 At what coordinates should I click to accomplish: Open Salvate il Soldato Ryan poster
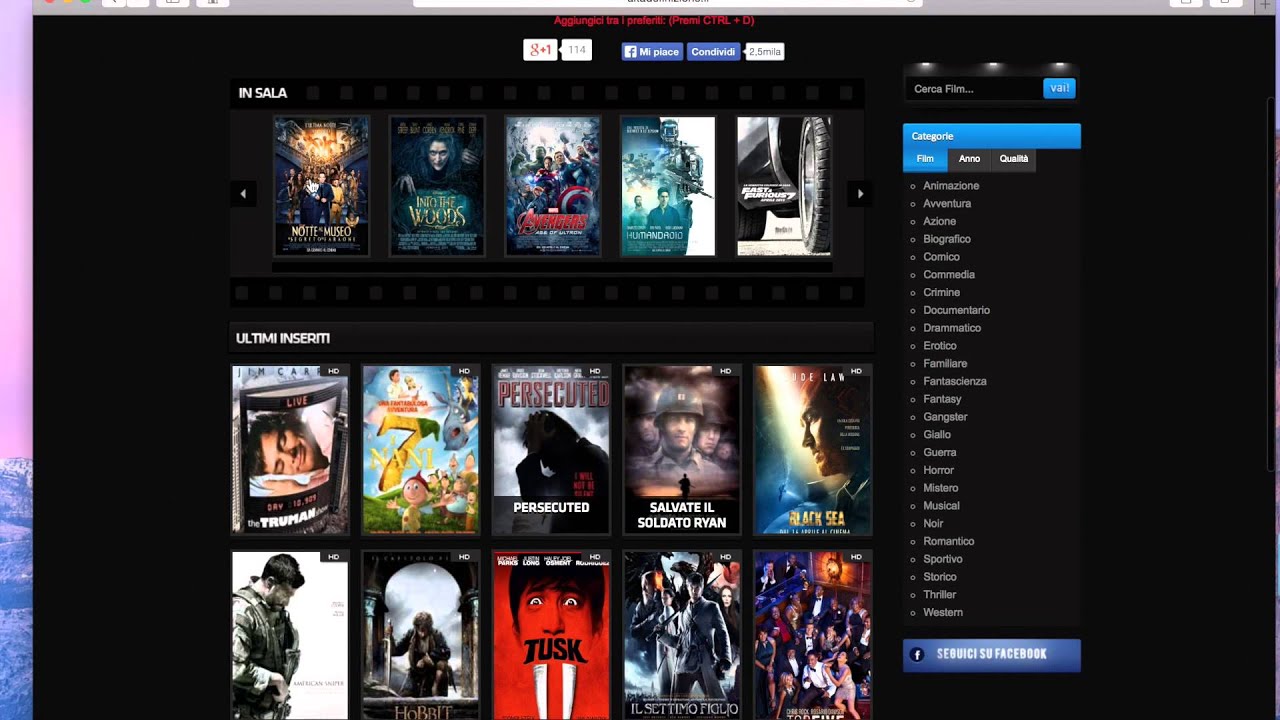pos(682,450)
